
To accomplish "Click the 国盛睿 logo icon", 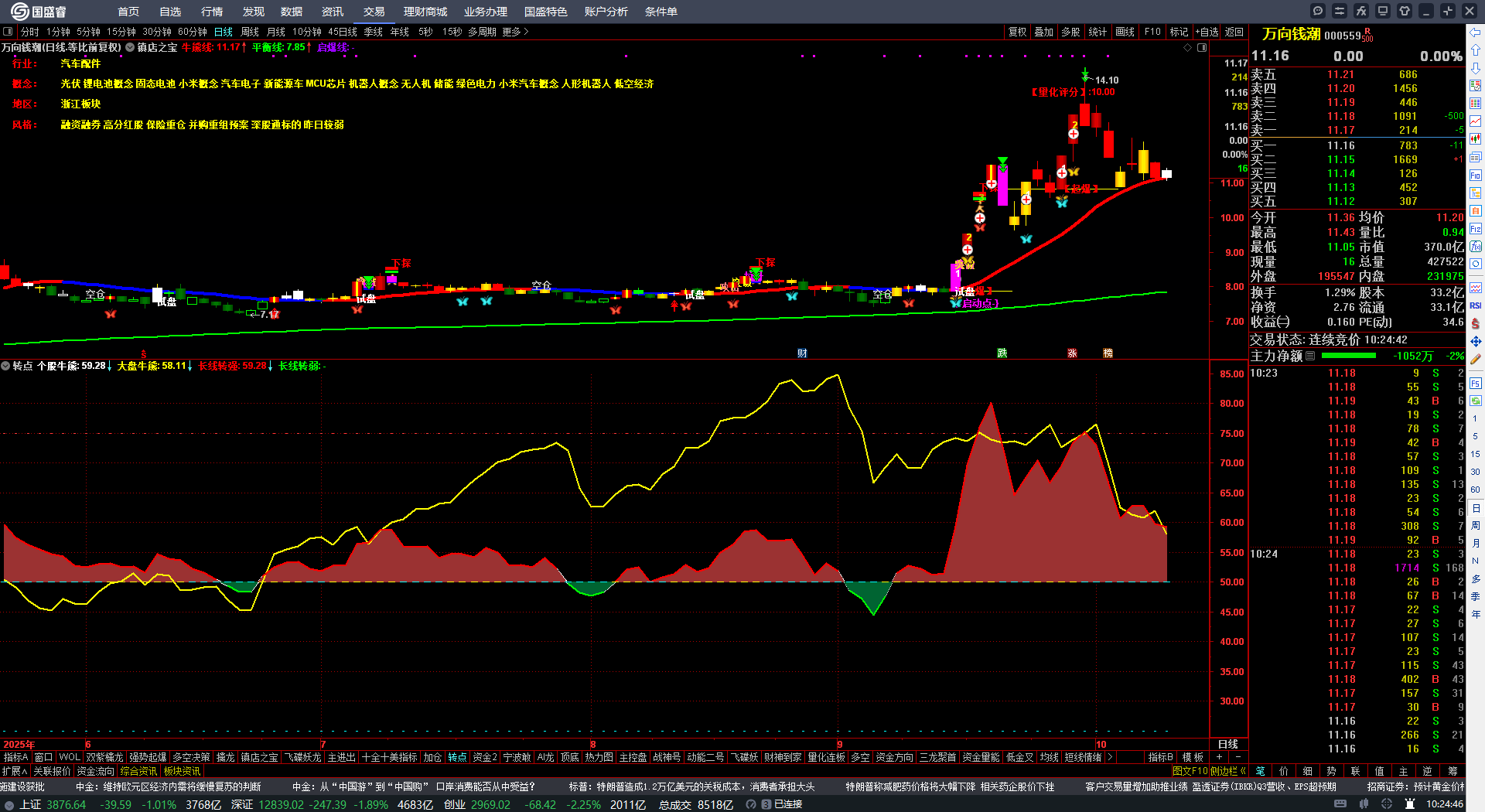I will [x=19, y=11].
